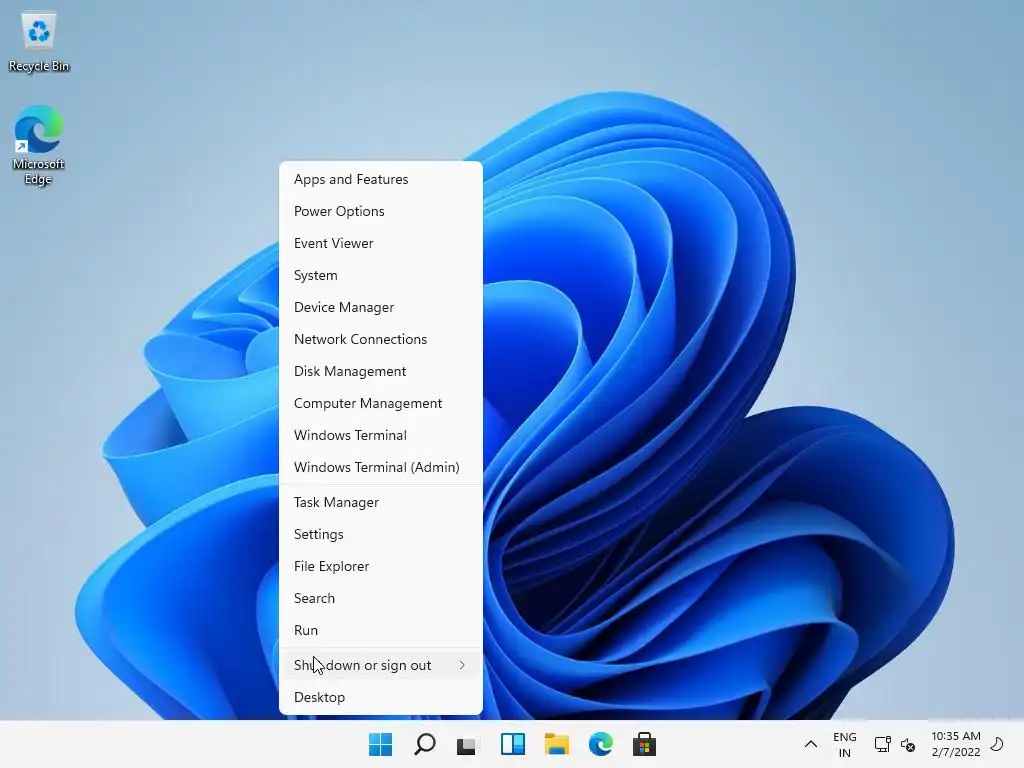The image size is (1024, 768).
Task: Launch Windows Terminal (non-admin)
Action: tap(381, 435)
